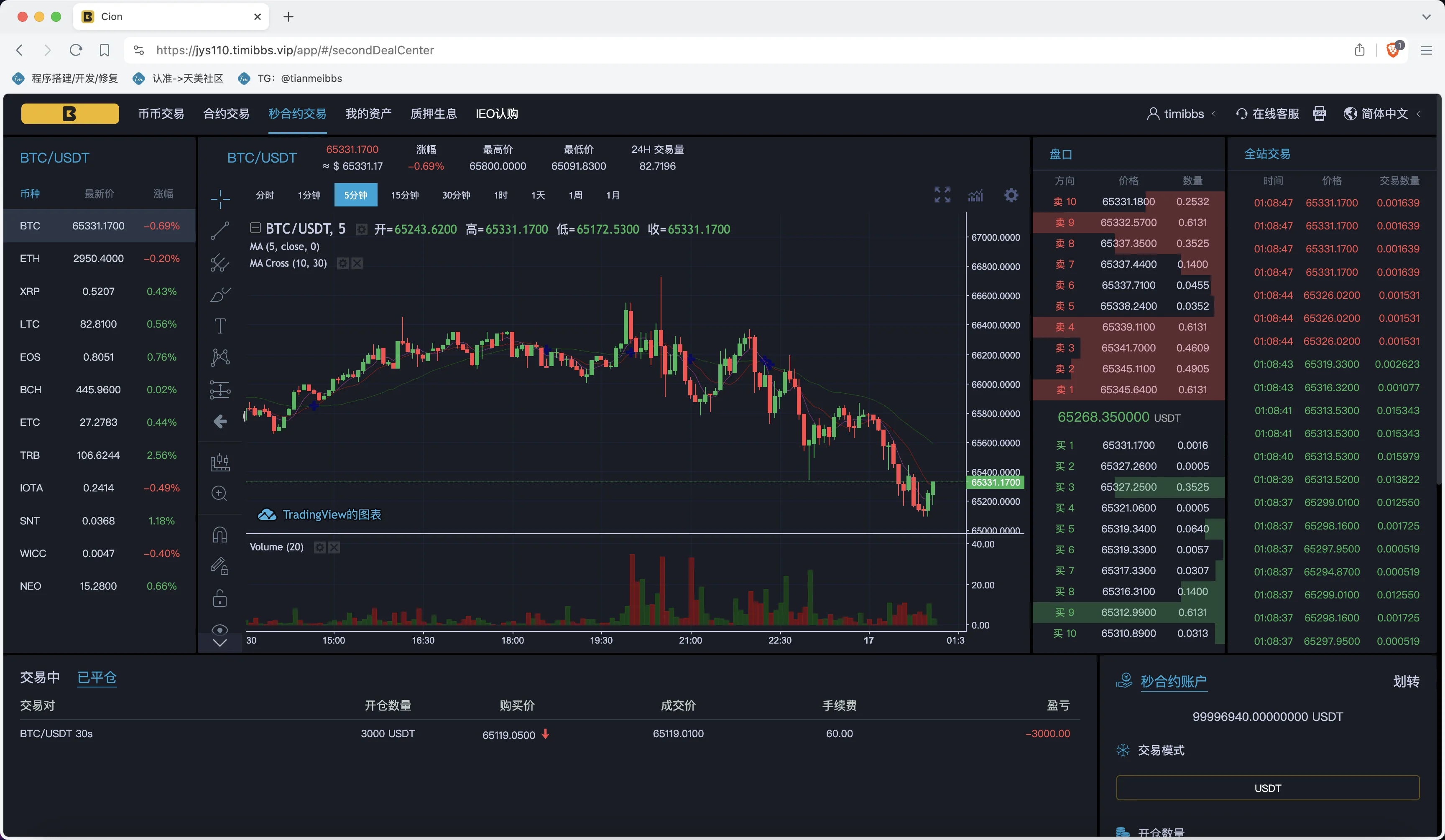
Task: Choose the brush drawing tool
Action: [x=220, y=295]
